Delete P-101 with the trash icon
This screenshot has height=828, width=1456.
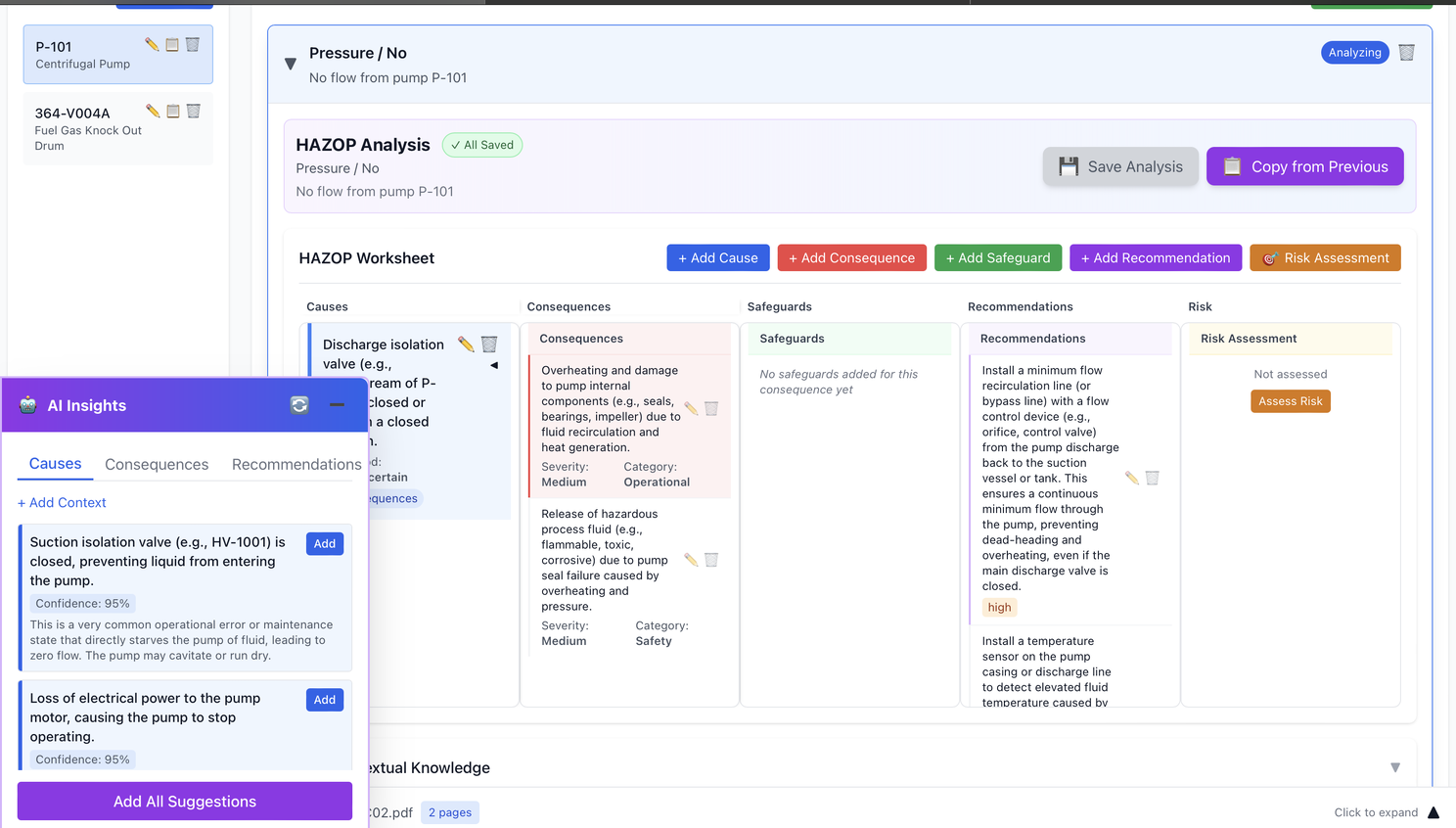pos(192,44)
